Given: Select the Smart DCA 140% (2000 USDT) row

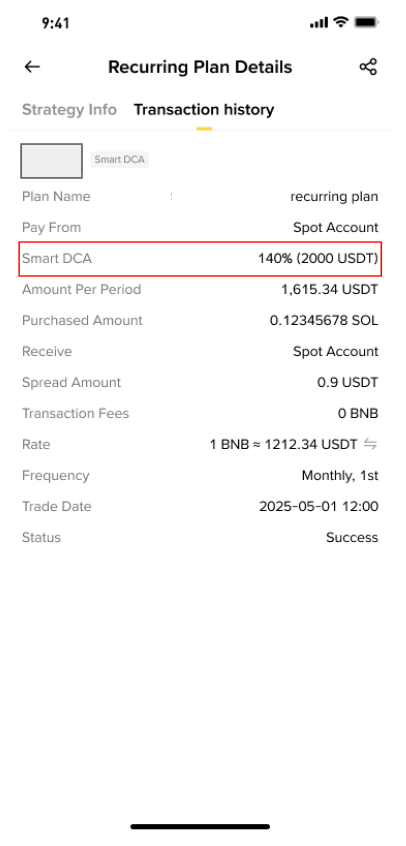Looking at the screenshot, I should tap(200, 259).
